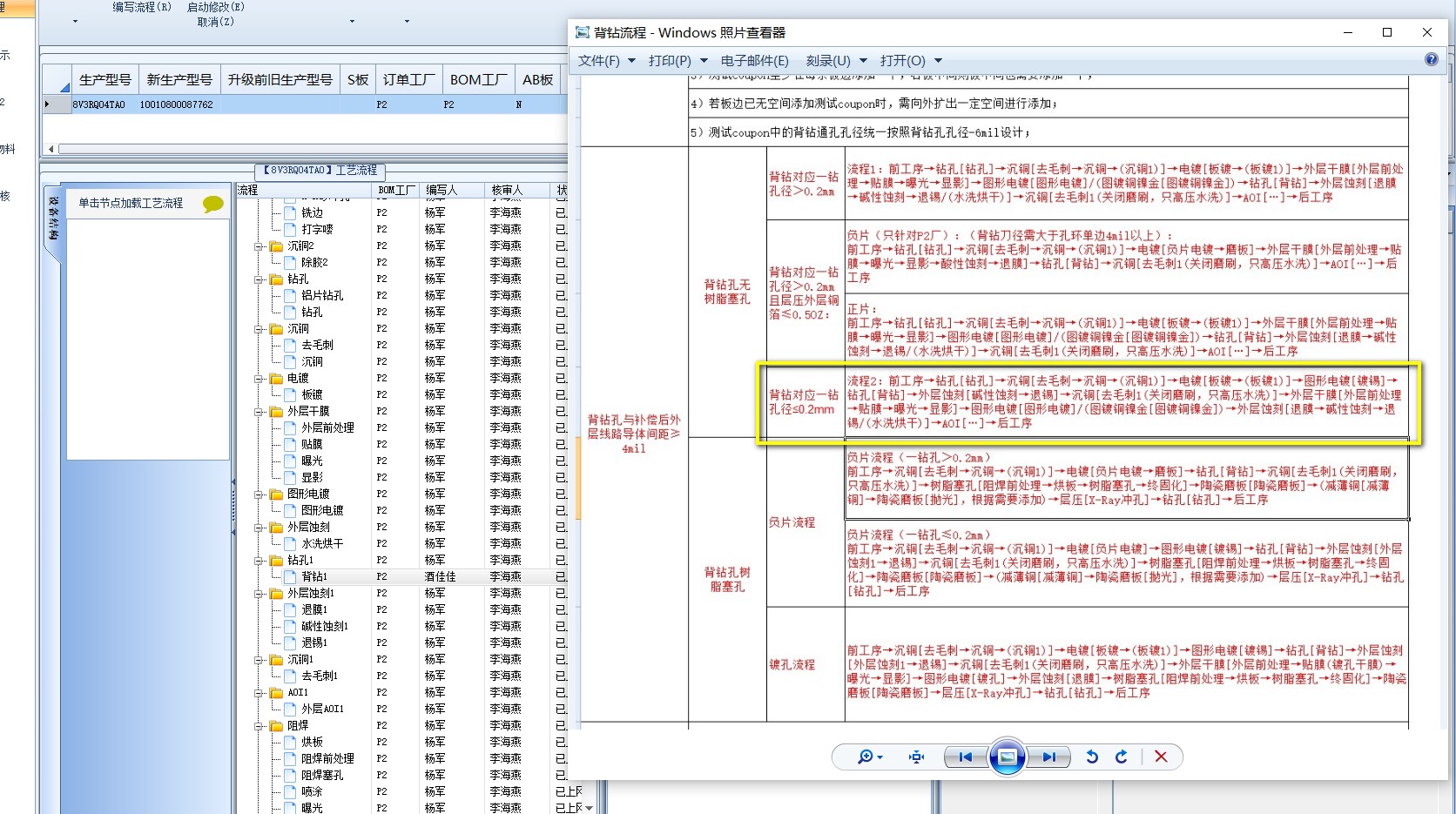1456x814 pixels.
Task: Click the actual size fit icon
Action: click(916, 757)
